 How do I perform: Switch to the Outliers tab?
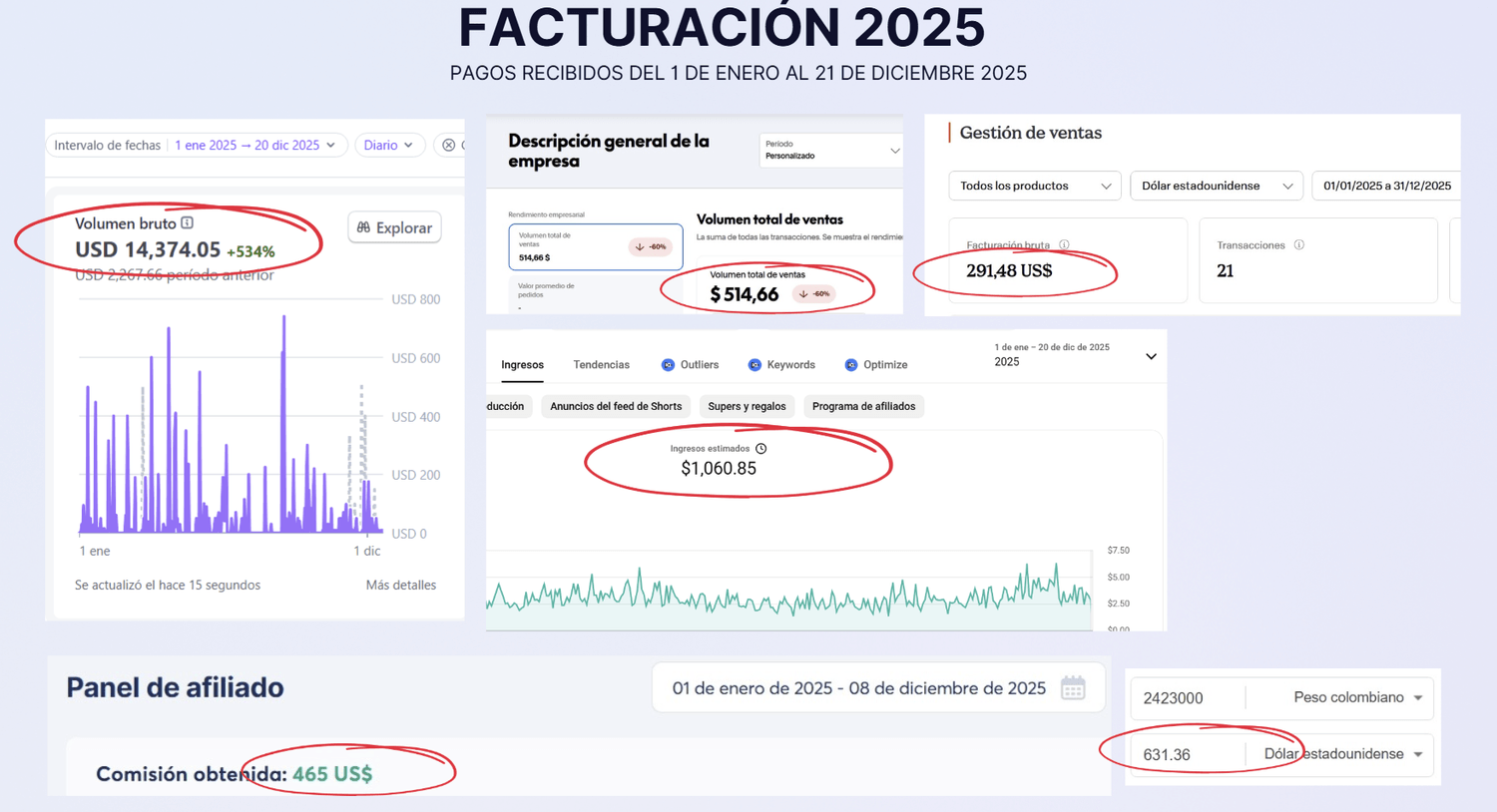[690, 365]
